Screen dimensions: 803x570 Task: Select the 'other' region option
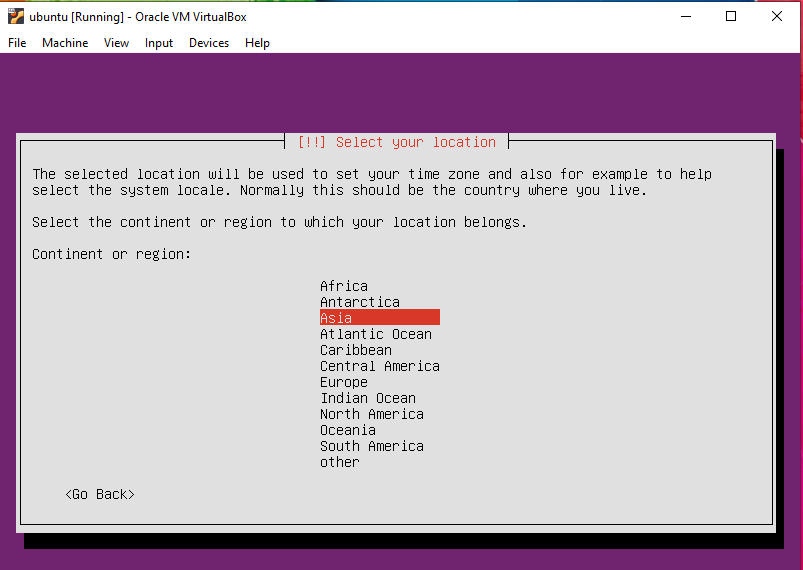(340, 462)
